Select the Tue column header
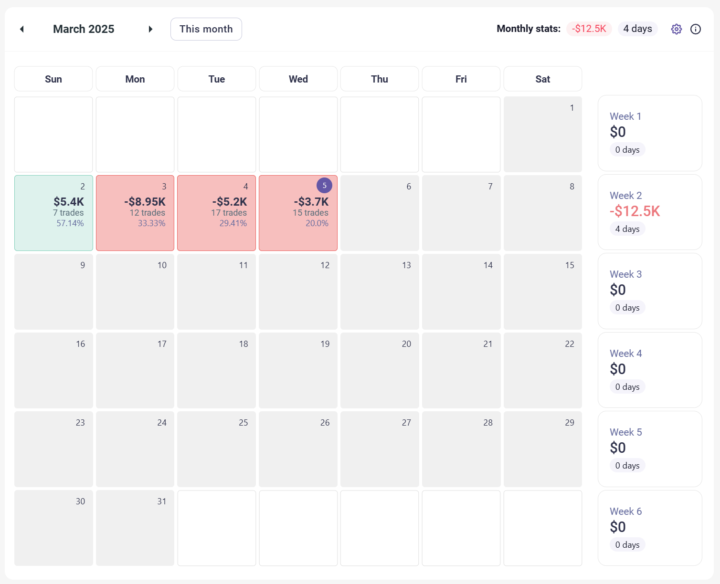The height and width of the screenshot is (584, 720). click(216, 79)
